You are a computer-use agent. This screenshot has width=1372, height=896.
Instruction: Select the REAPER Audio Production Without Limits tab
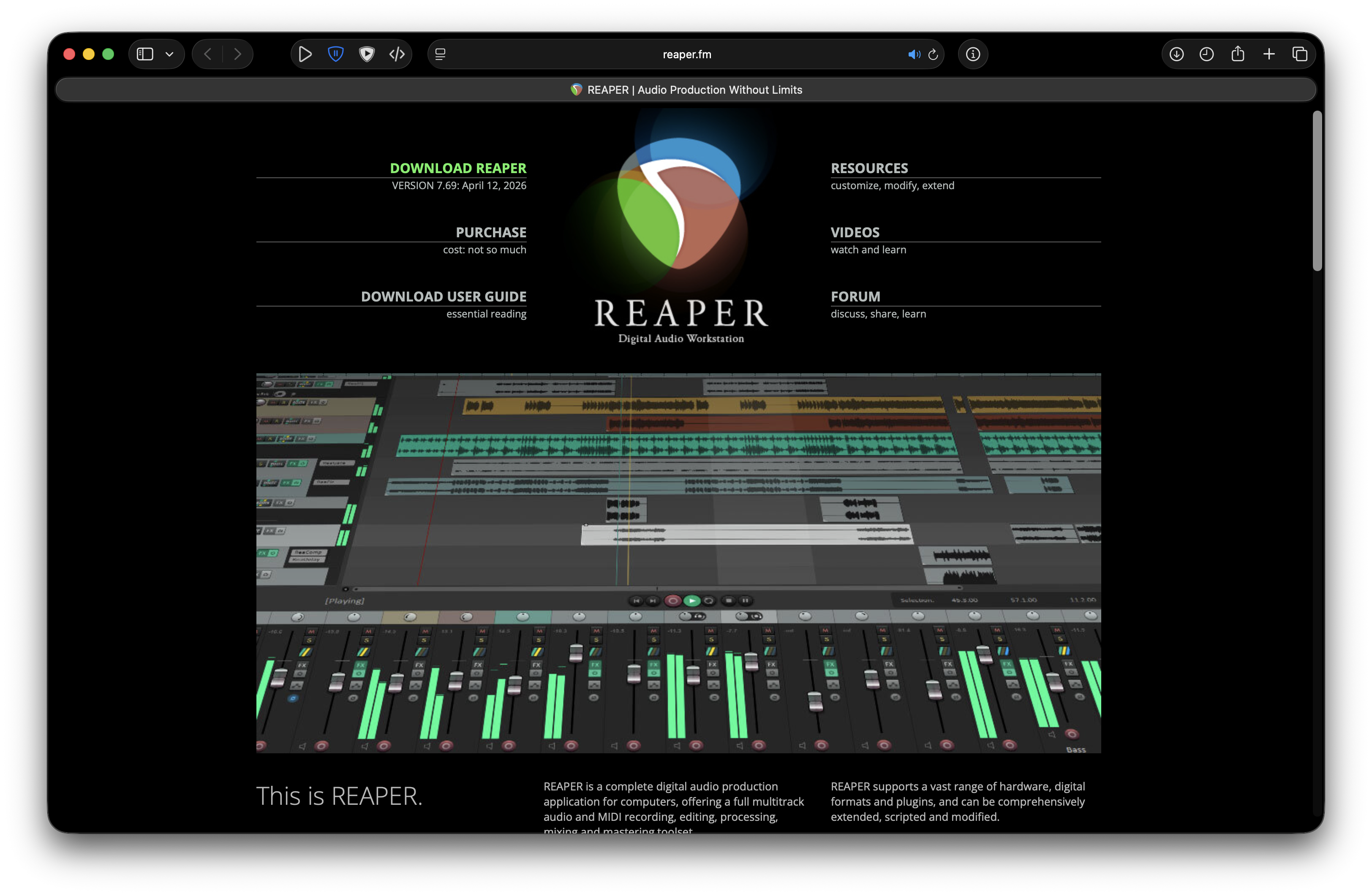pos(686,90)
